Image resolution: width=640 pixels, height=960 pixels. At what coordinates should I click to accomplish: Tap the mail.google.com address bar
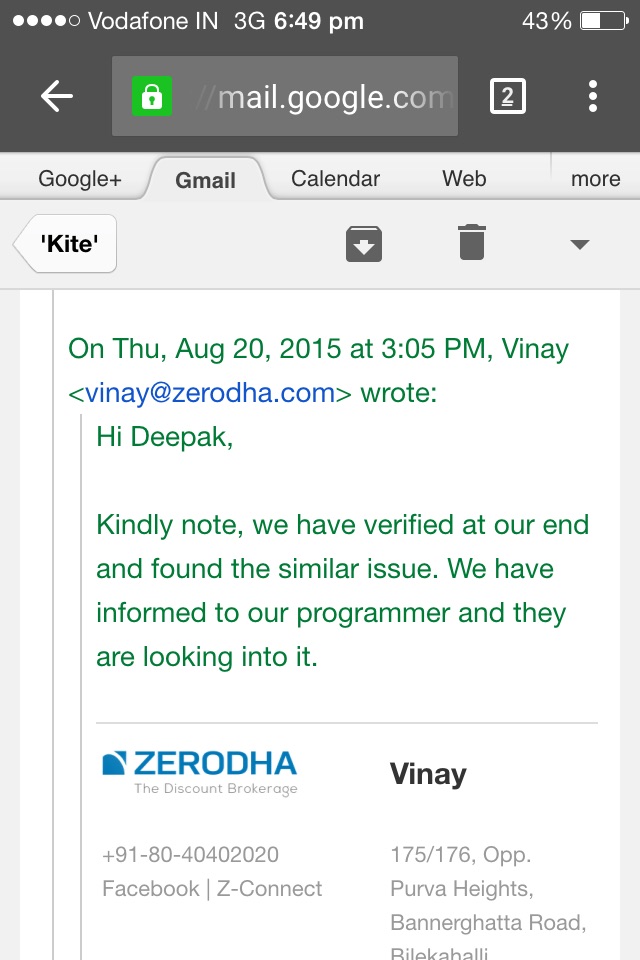click(285, 96)
